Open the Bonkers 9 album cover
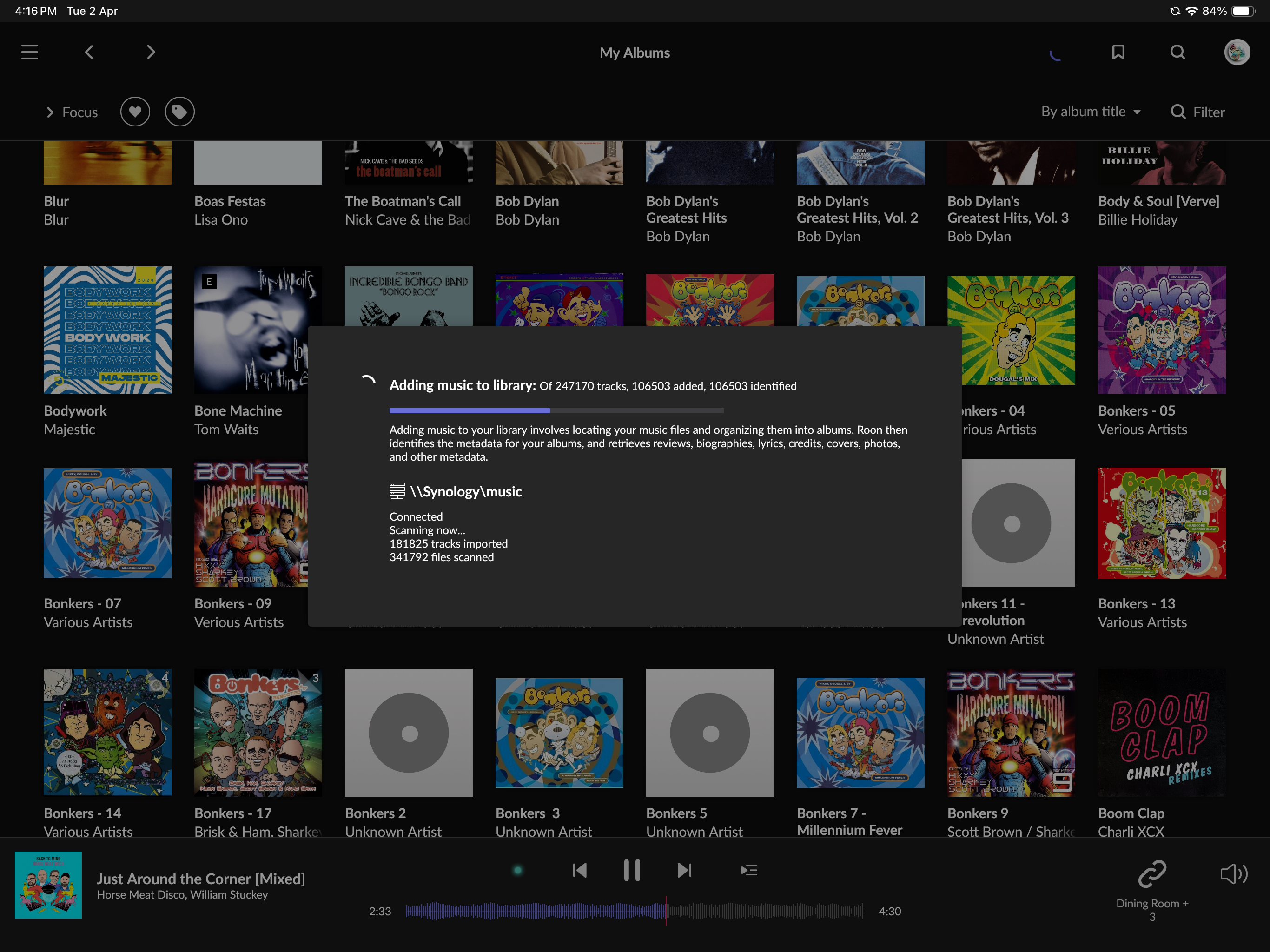 click(1011, 733)
